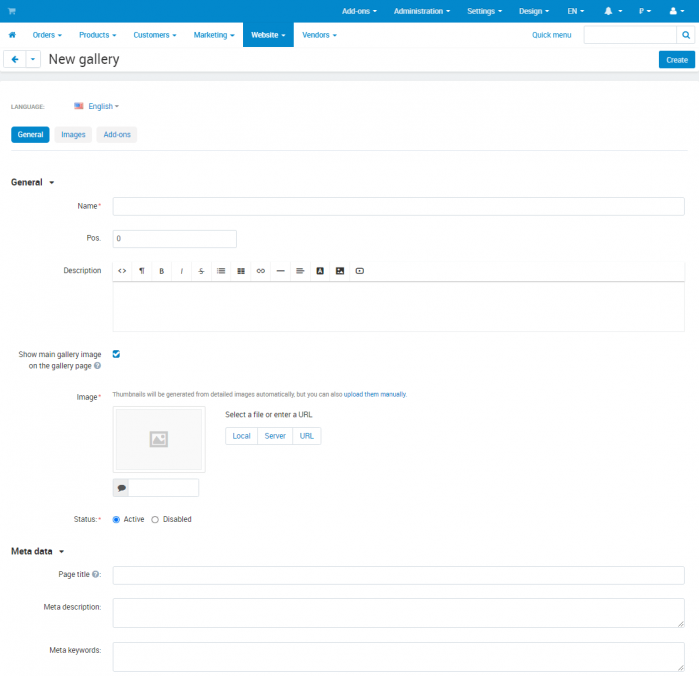This screenshot has width=700, height=676.
Task: Insert a bulleted list
Action: tap(221, 271)
